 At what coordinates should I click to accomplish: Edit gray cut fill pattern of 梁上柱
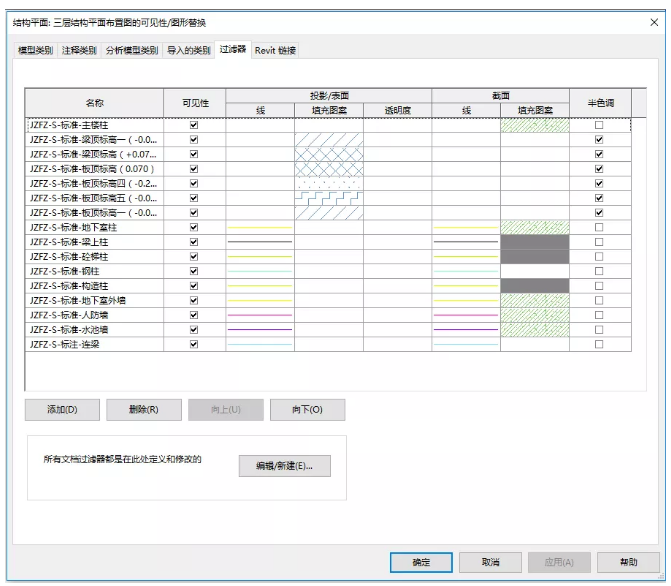535,242
